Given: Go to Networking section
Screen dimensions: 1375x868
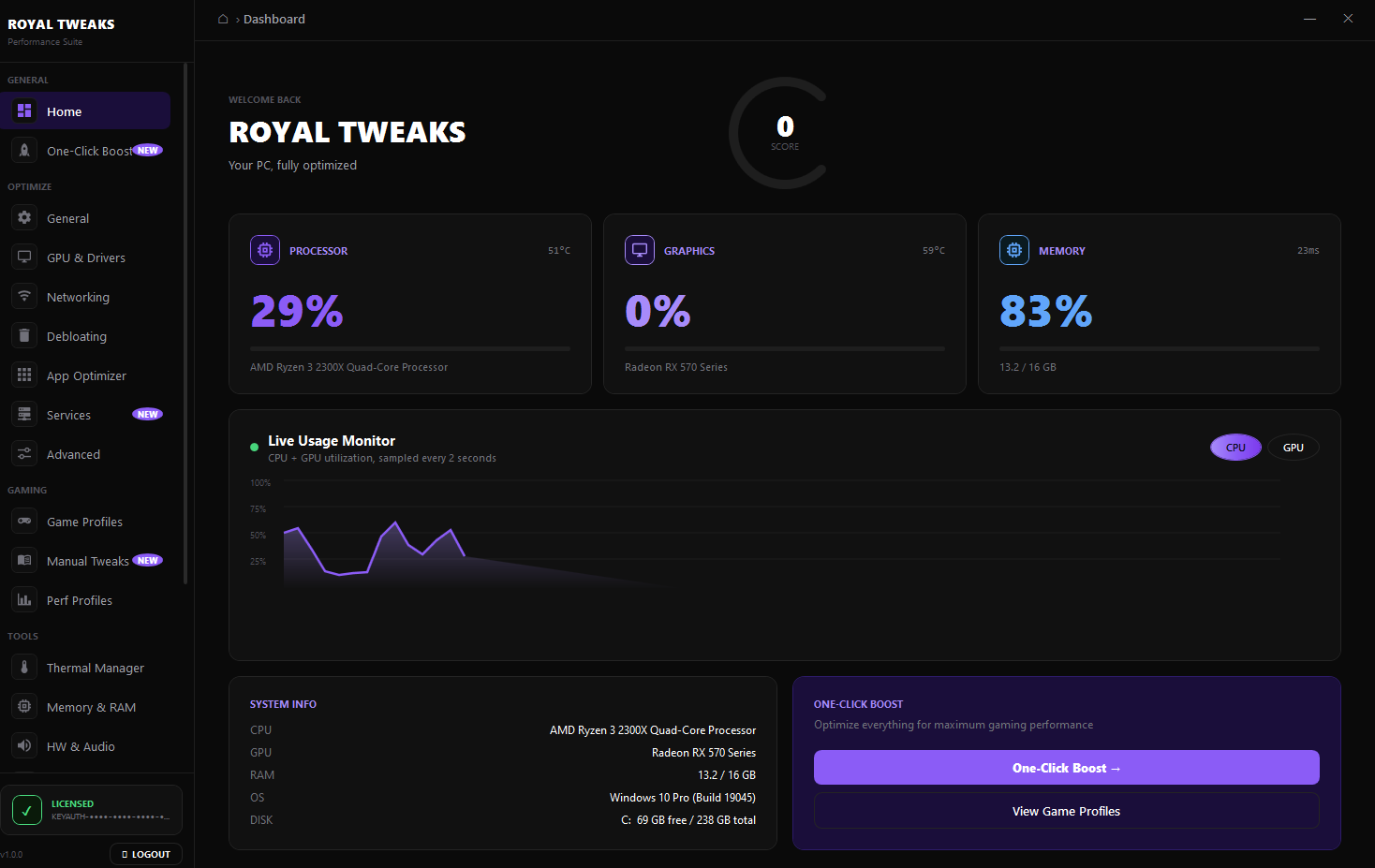Looking at the screenshot, I should [x=87, y=296].
